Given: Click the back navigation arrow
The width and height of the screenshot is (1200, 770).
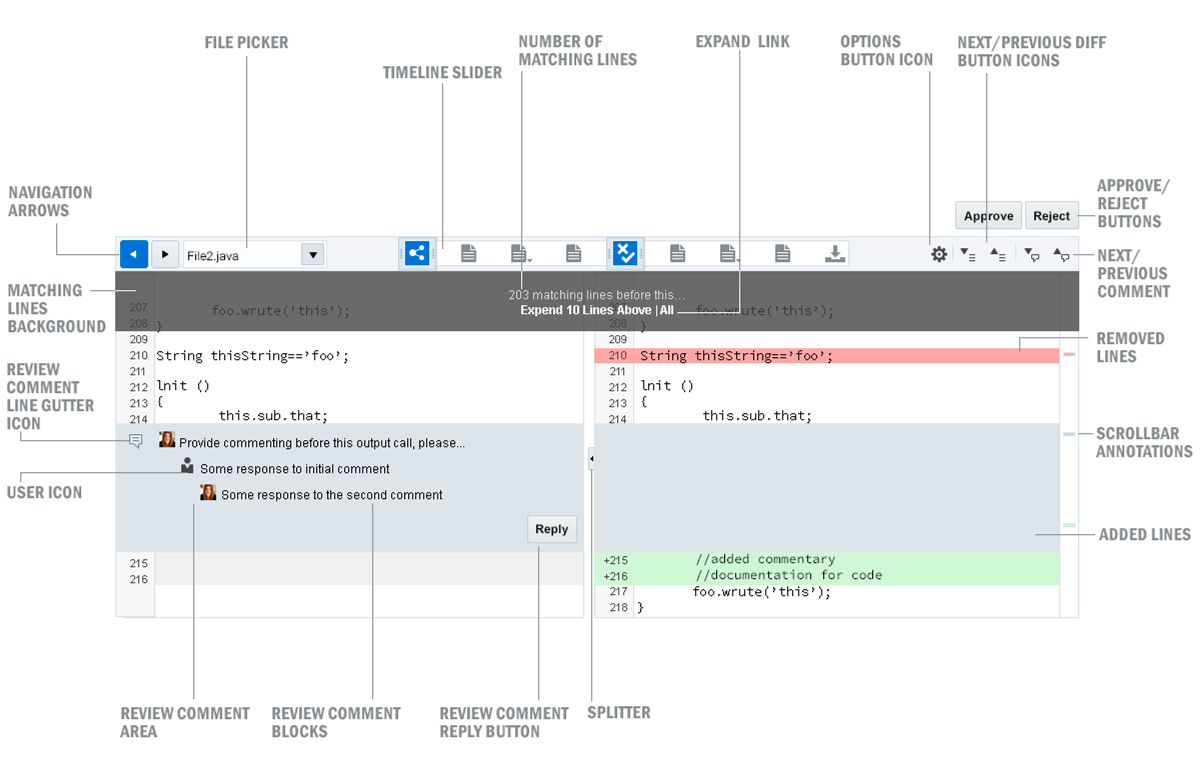Looking at the screenshot, I should tap(134, 254).
